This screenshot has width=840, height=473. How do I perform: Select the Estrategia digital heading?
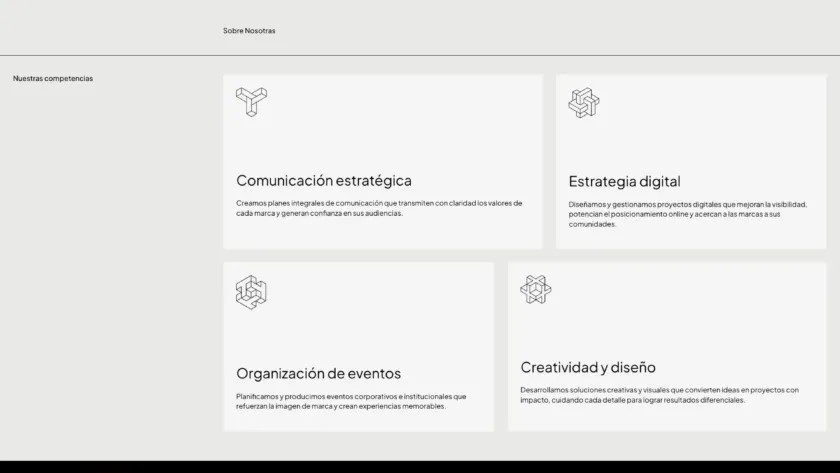pos(625,182)
